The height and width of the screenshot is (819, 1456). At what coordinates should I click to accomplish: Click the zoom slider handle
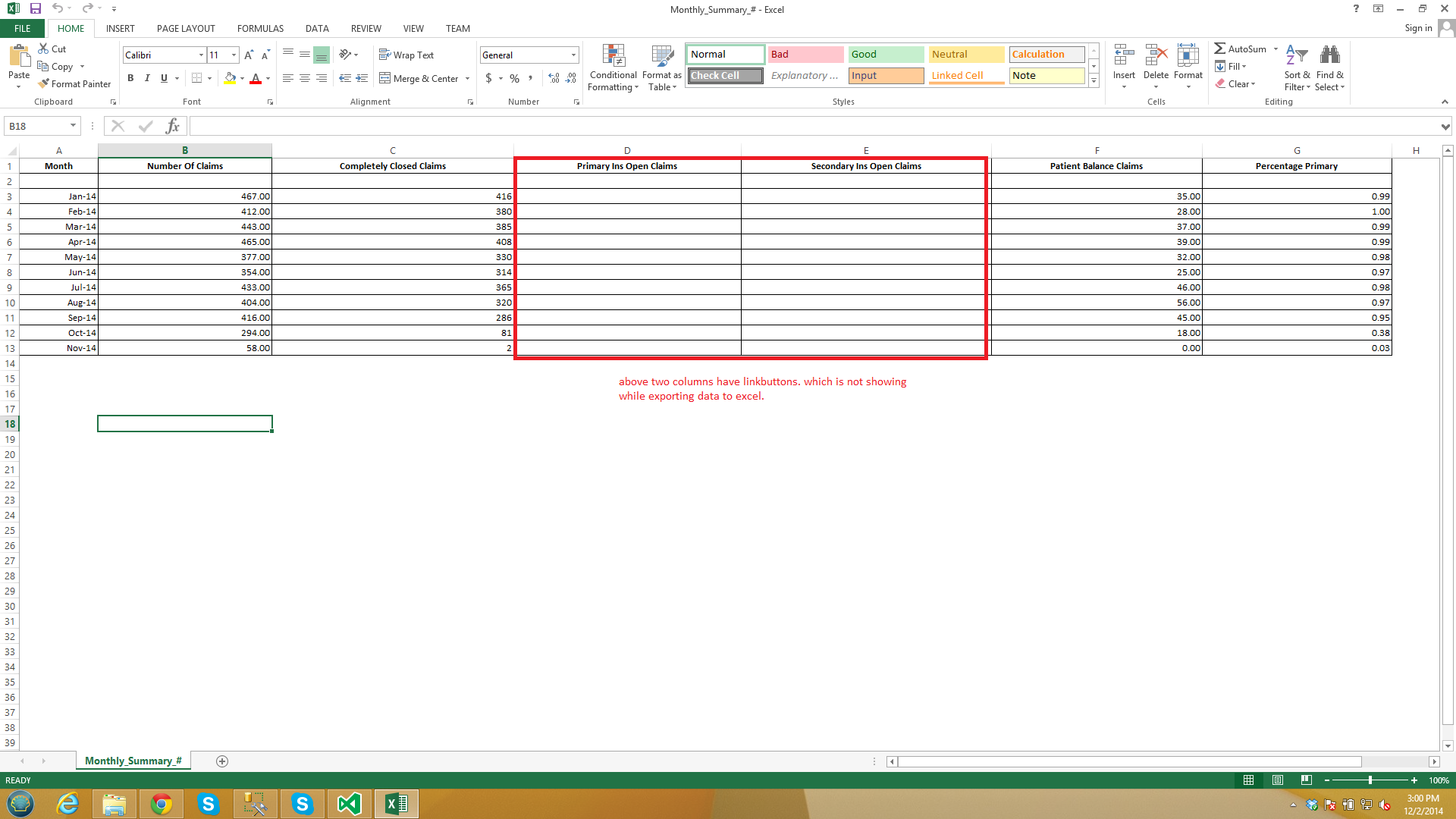1370,780
